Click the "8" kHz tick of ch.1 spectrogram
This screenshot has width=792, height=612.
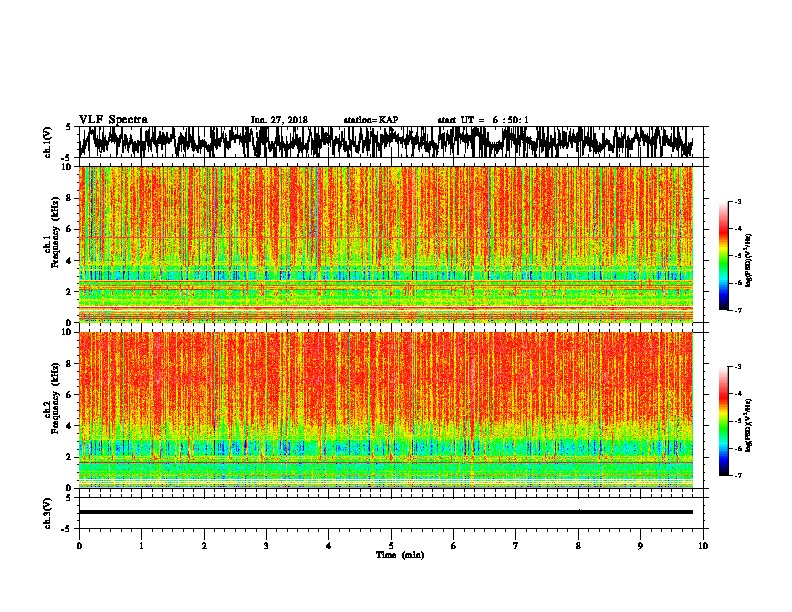click(x=70, y=198)
